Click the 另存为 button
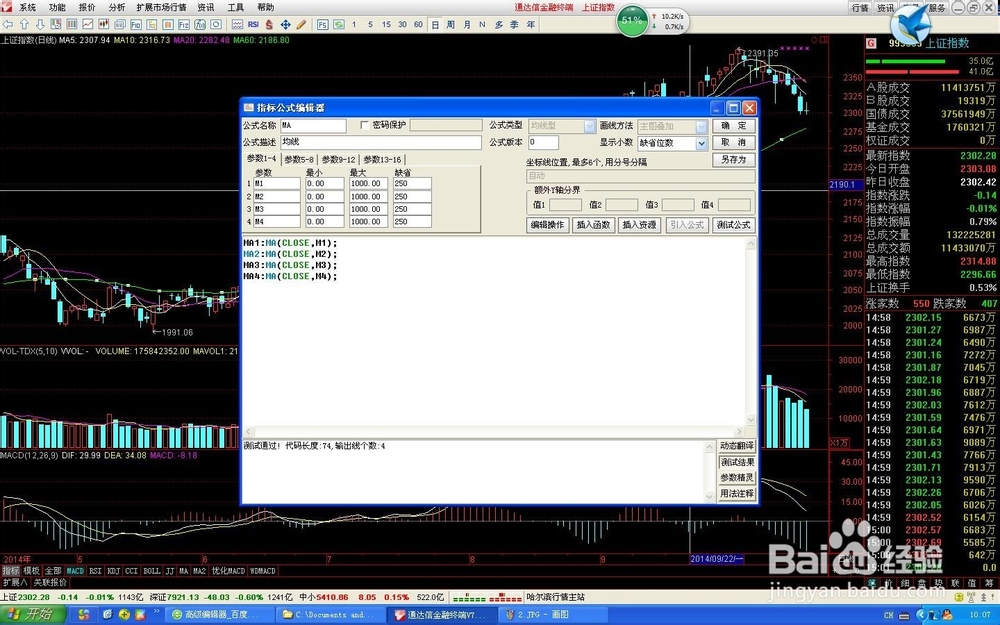 [733, 159]
